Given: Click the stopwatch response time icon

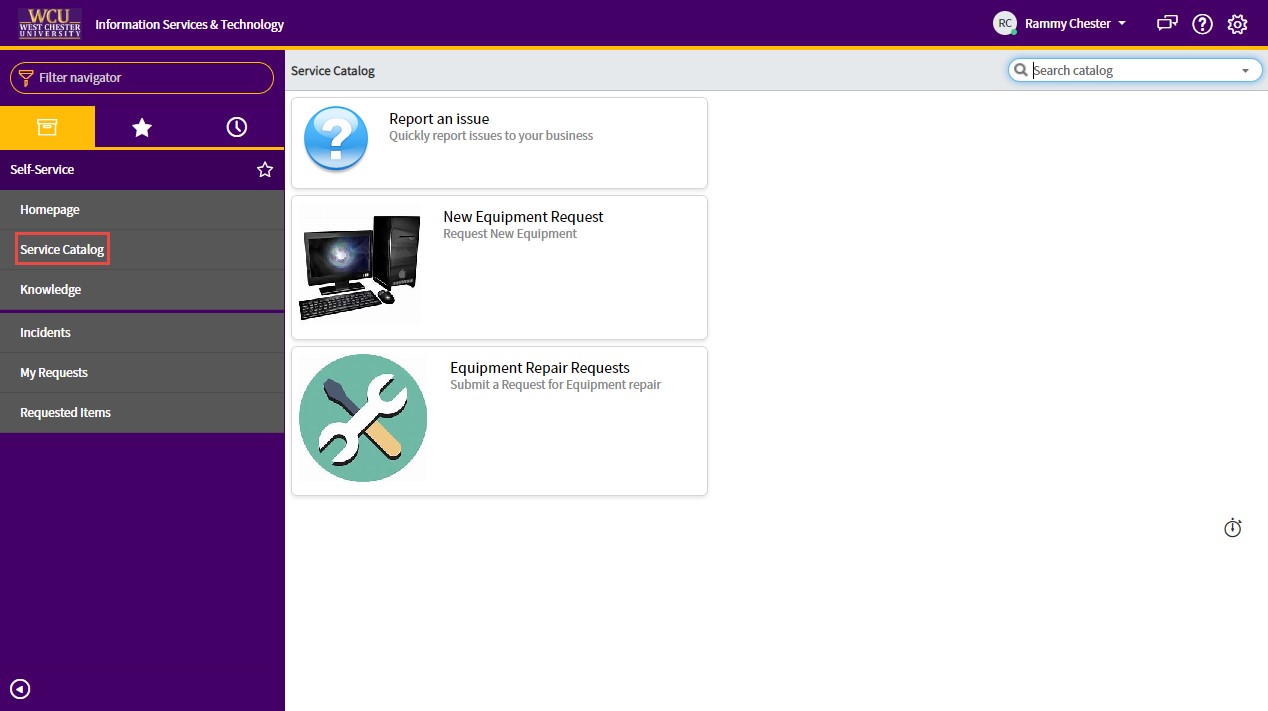Looking at the screenshot, I should [x=1233, y=528].
